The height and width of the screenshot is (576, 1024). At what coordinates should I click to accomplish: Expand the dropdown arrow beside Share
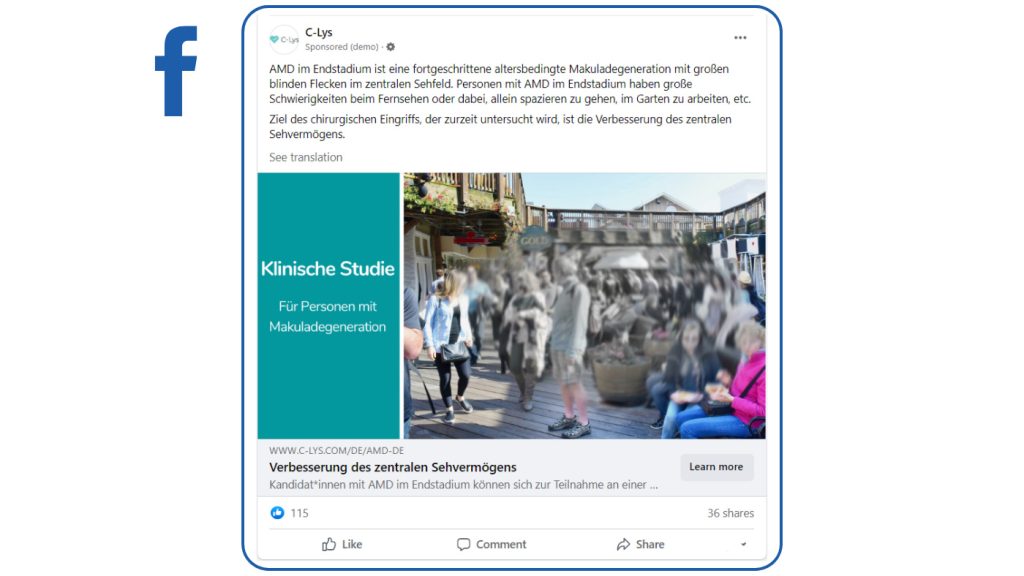coord(743,544)
